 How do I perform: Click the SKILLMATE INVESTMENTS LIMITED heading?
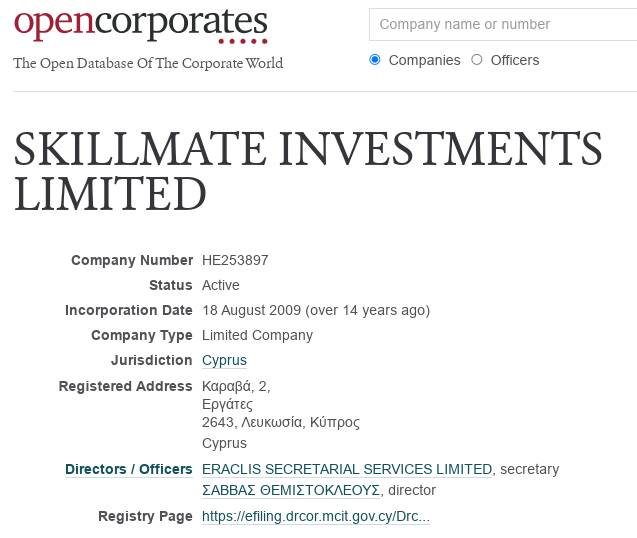coord(308,171)
